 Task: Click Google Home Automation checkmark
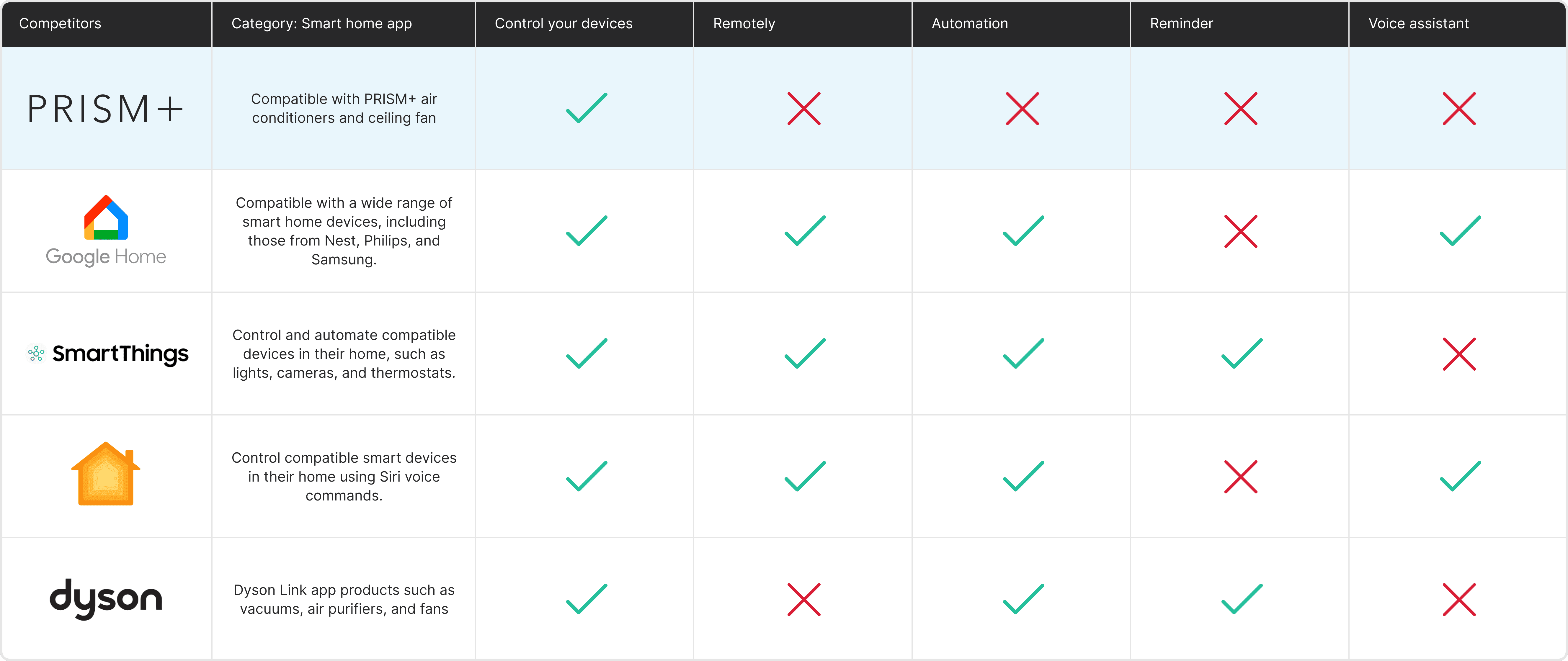(x=1024, y=231)
